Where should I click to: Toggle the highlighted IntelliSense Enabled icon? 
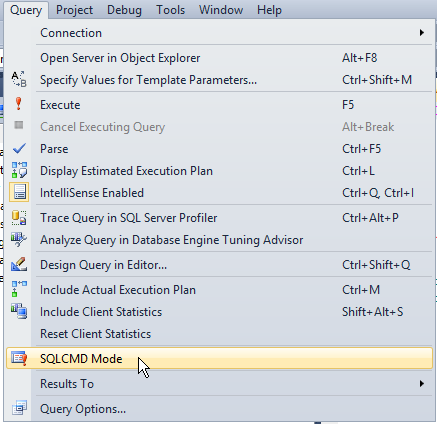(x=19, y=192)
